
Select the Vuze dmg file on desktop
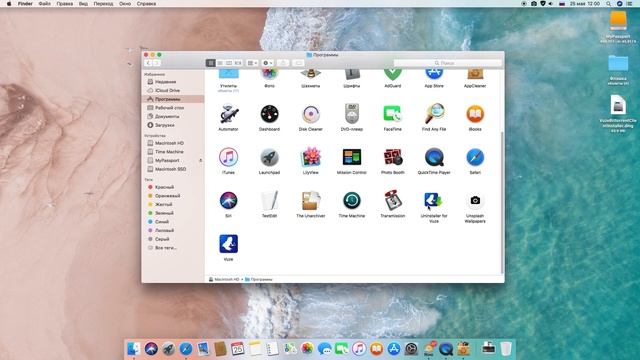(618, 105)
